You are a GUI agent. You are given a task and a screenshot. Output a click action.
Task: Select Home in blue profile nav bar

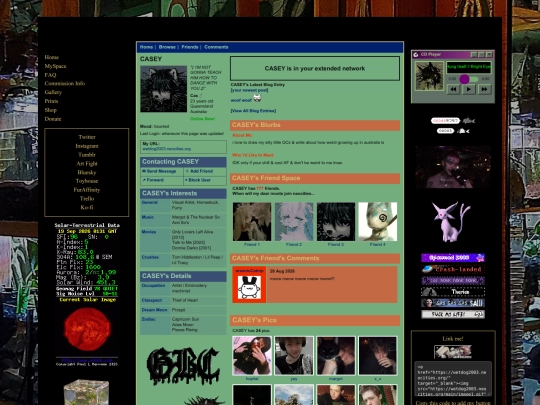tap(146, 47)
